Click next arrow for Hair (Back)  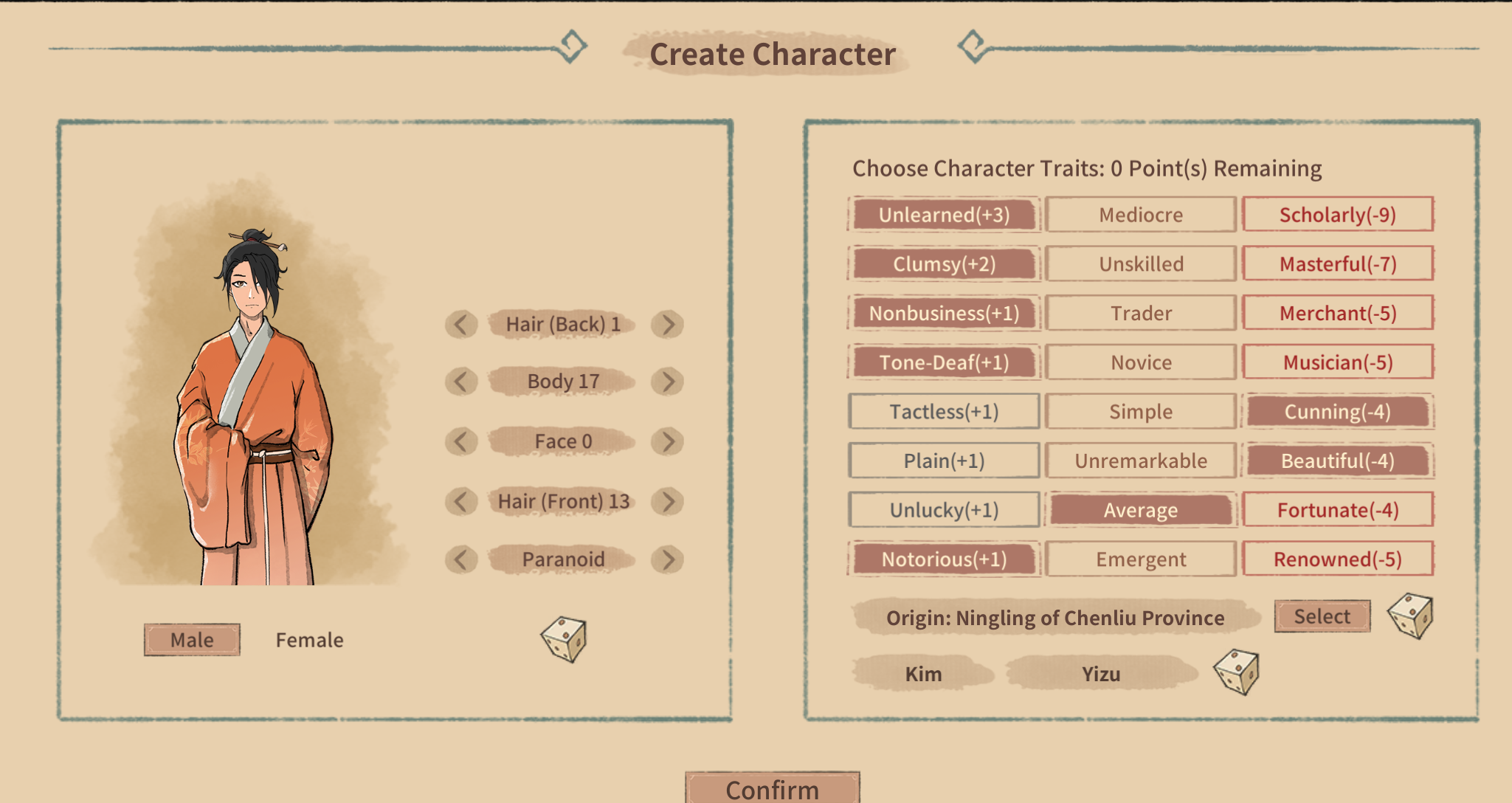point(668,325)
